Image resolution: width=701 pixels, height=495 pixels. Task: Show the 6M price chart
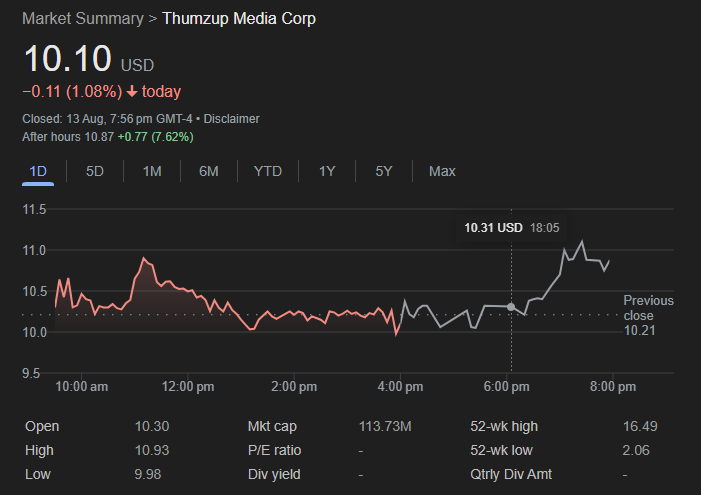click(x=208, y=171)
